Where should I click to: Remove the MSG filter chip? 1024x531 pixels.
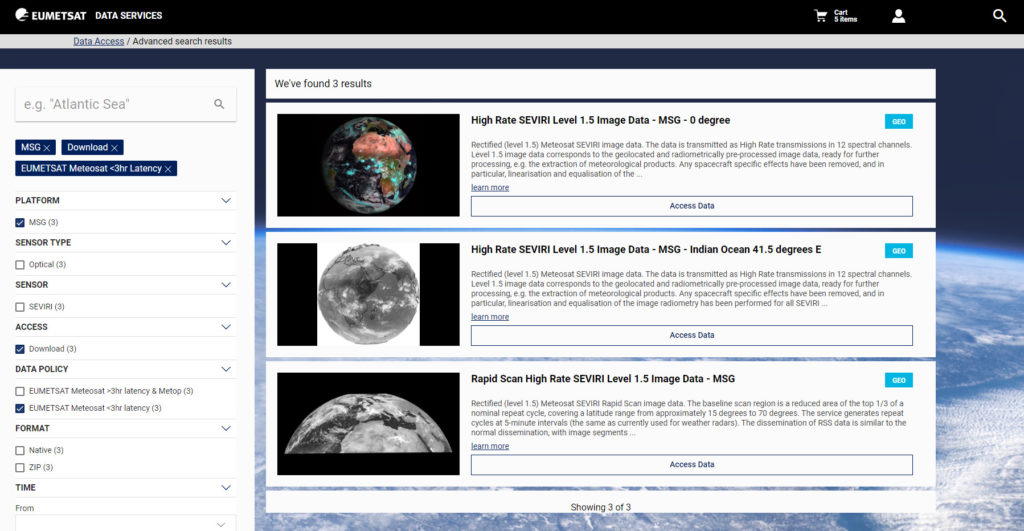coord(47,148)
